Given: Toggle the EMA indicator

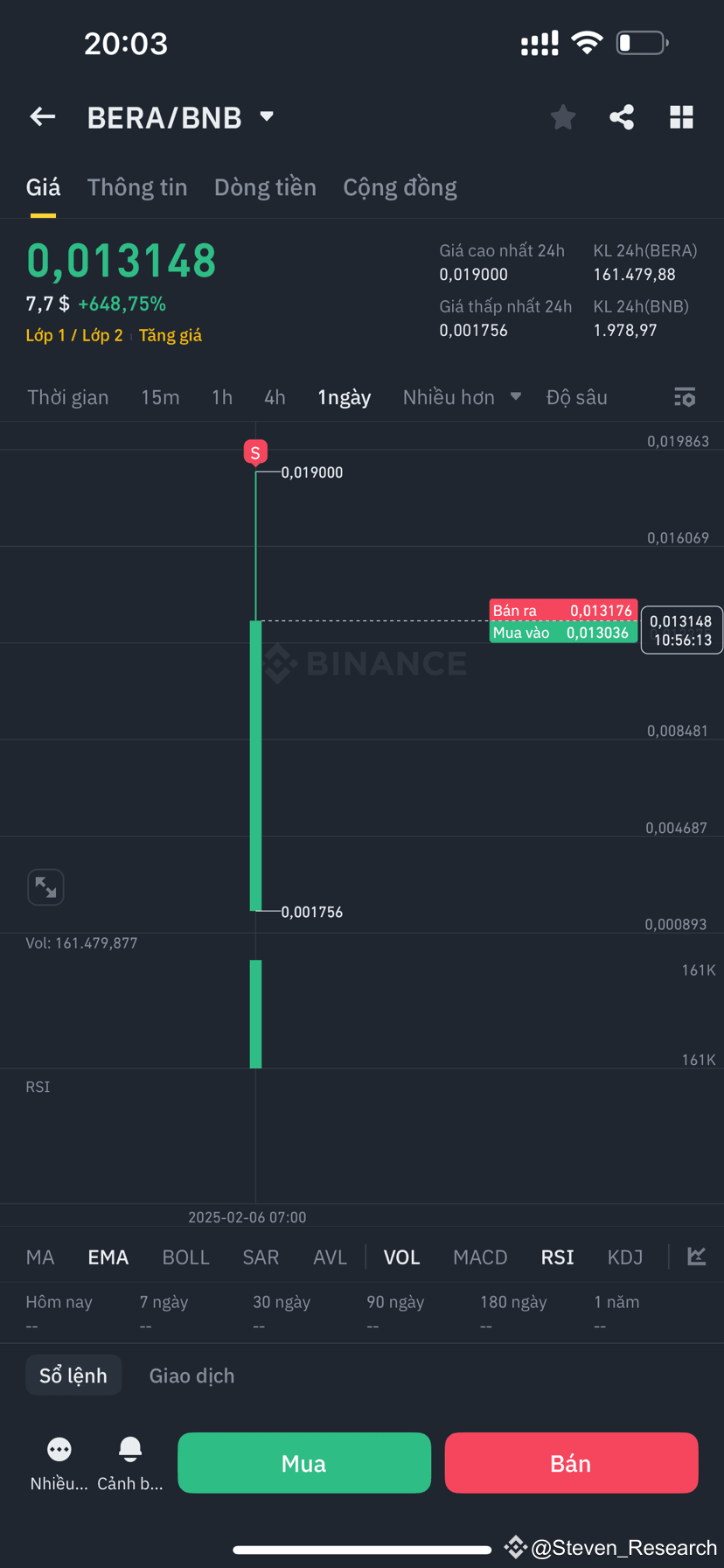Looking at the screenshot, I should (x=108, y=1257).
